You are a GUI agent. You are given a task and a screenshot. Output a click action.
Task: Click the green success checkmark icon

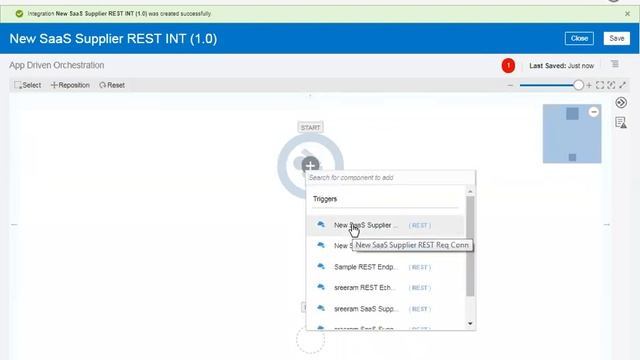19,14
